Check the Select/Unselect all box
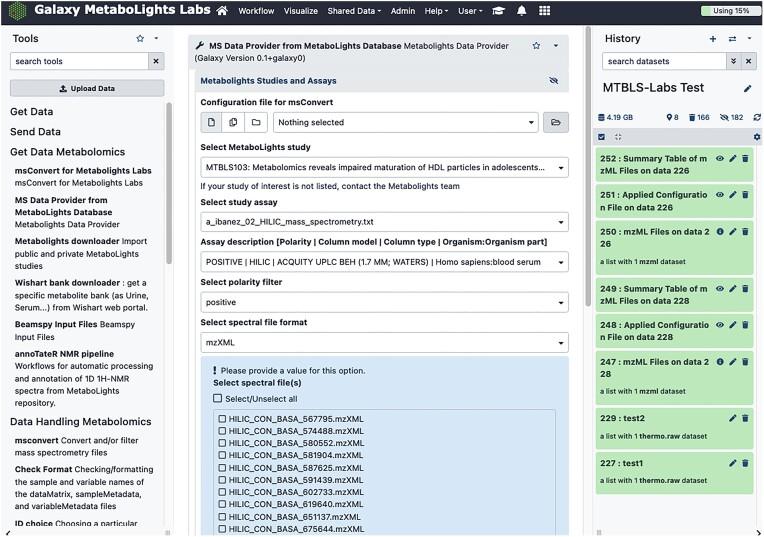The width and height of the screenshot is (764, 537). (218, 399)
